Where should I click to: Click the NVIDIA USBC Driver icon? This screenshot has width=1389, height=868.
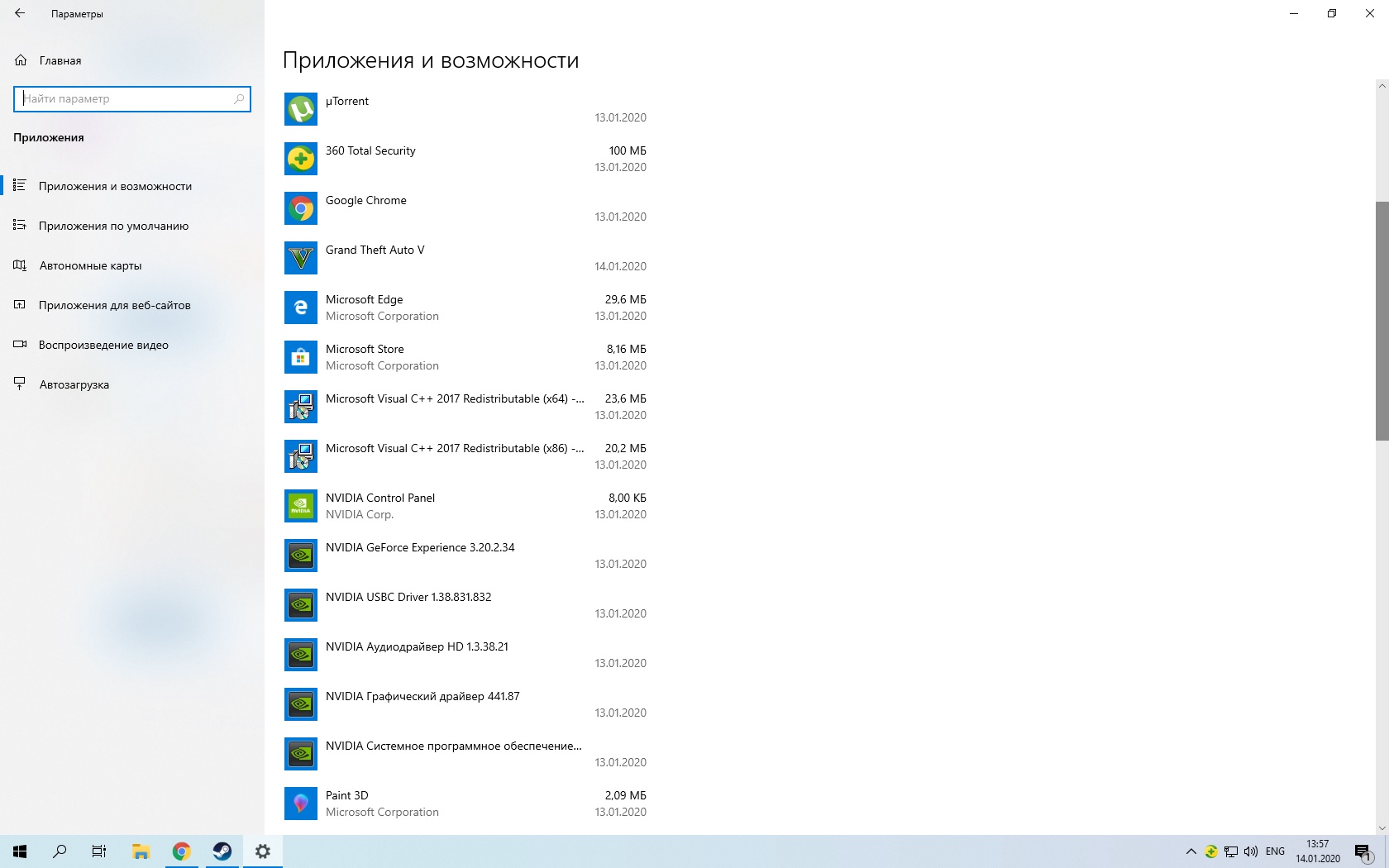coord(301,605)
